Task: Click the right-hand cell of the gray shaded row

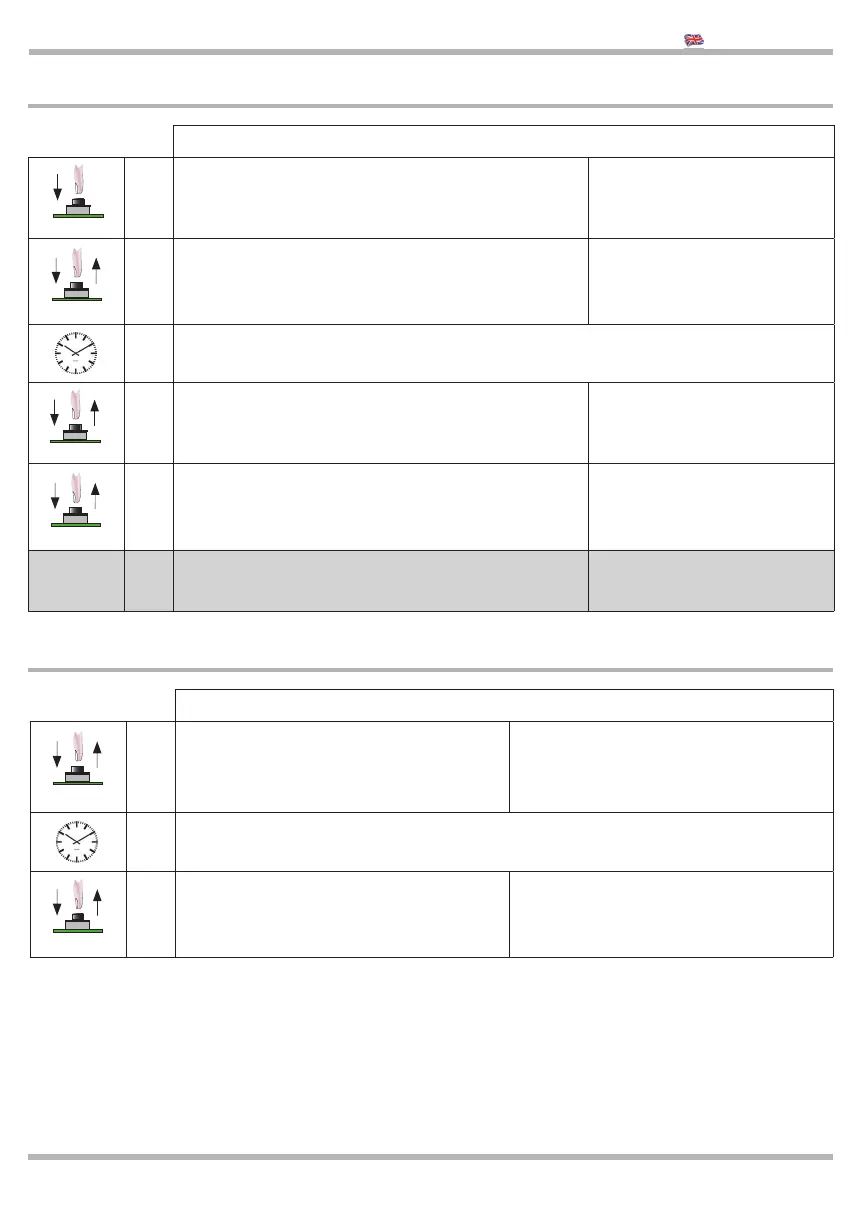Action: click(711, 580)
